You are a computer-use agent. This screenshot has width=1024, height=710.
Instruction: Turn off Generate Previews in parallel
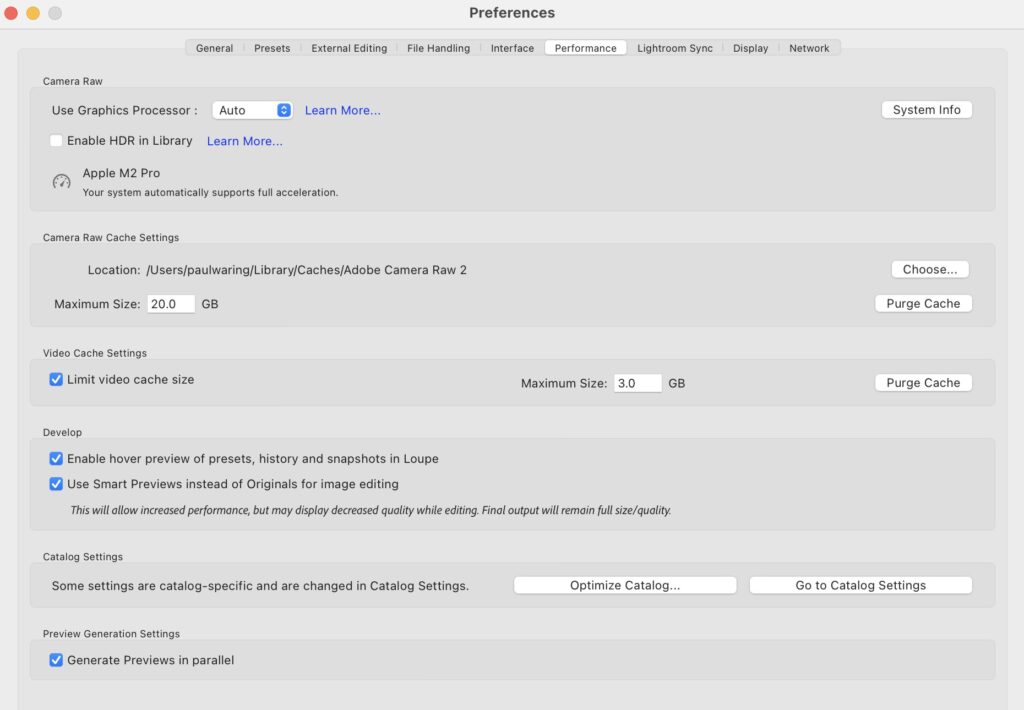click(x=57, y=660)
